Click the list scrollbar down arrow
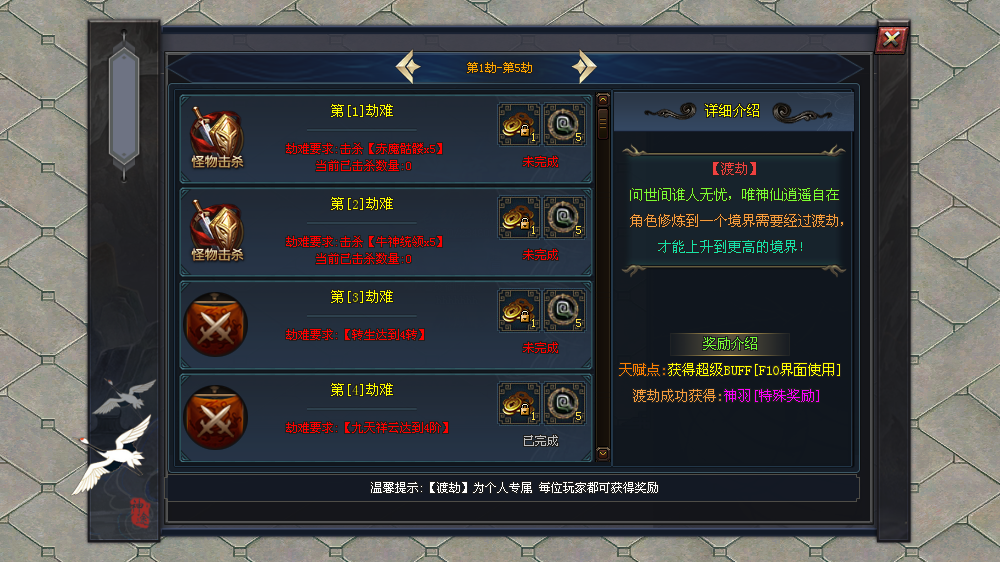Image resolution: width=1000 pixels, height=562 pixels. pyautogui.click(x=603, y=454)
